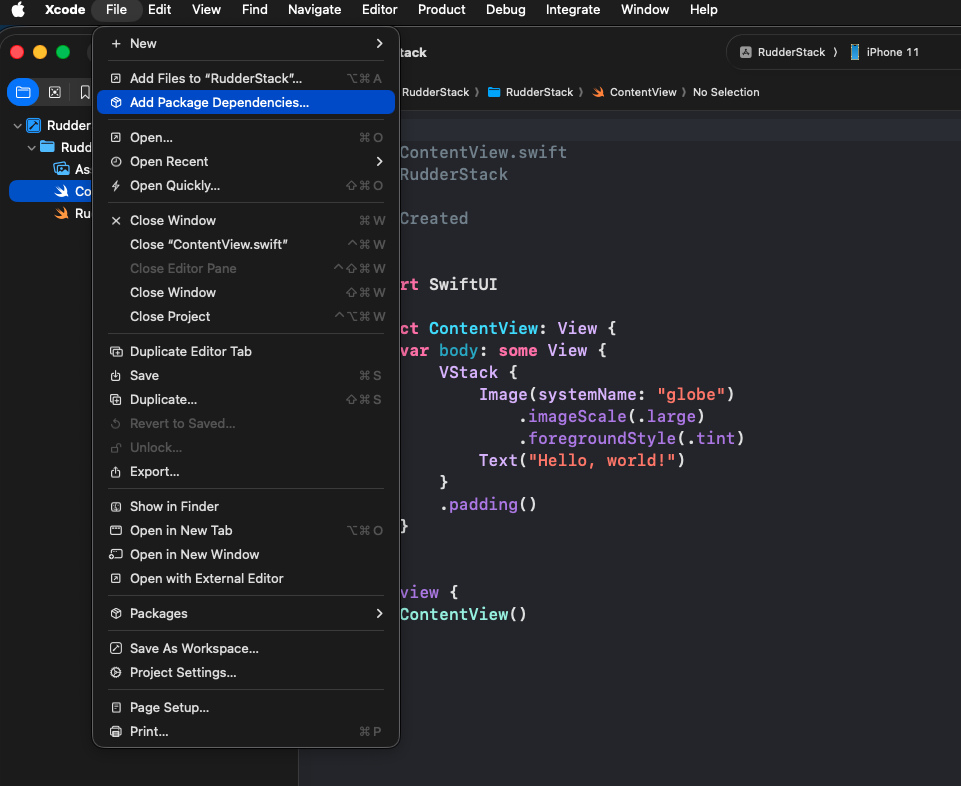Select the Assets catalog in navigator
The width and height of the screenshot is (961, 786).
72,169
